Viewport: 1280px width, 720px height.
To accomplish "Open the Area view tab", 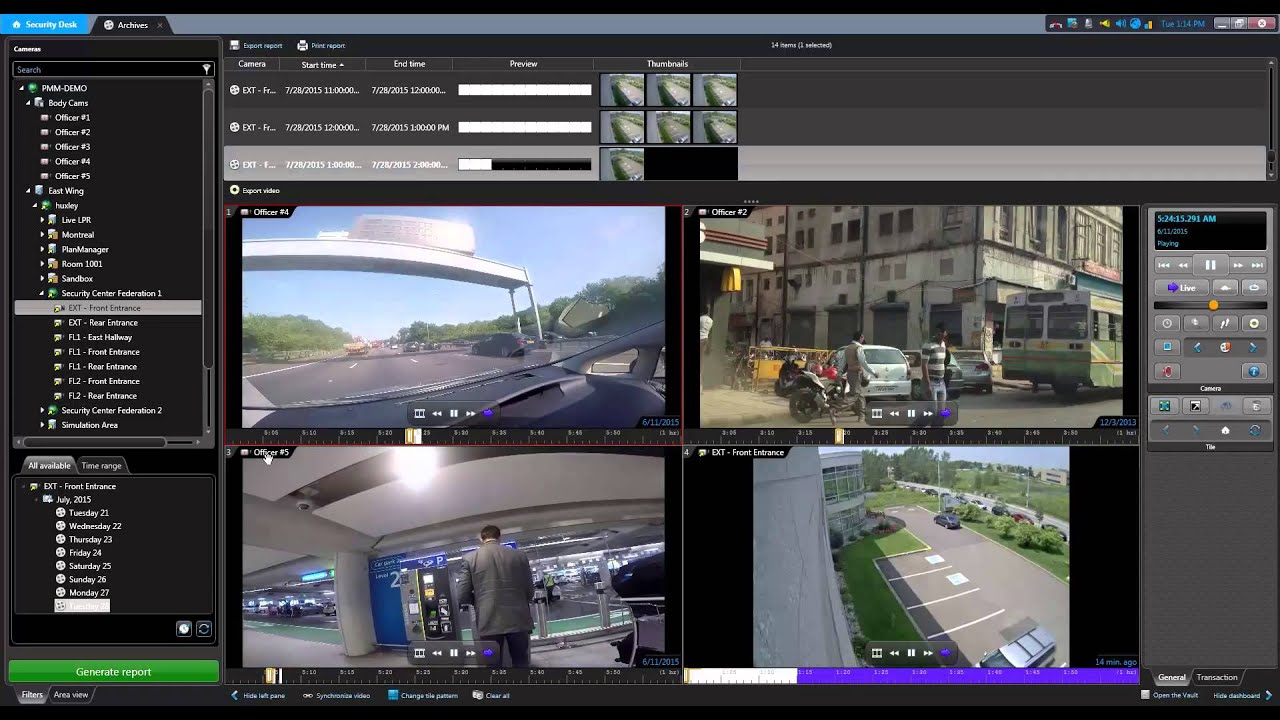I will click(x=71, y=695).
